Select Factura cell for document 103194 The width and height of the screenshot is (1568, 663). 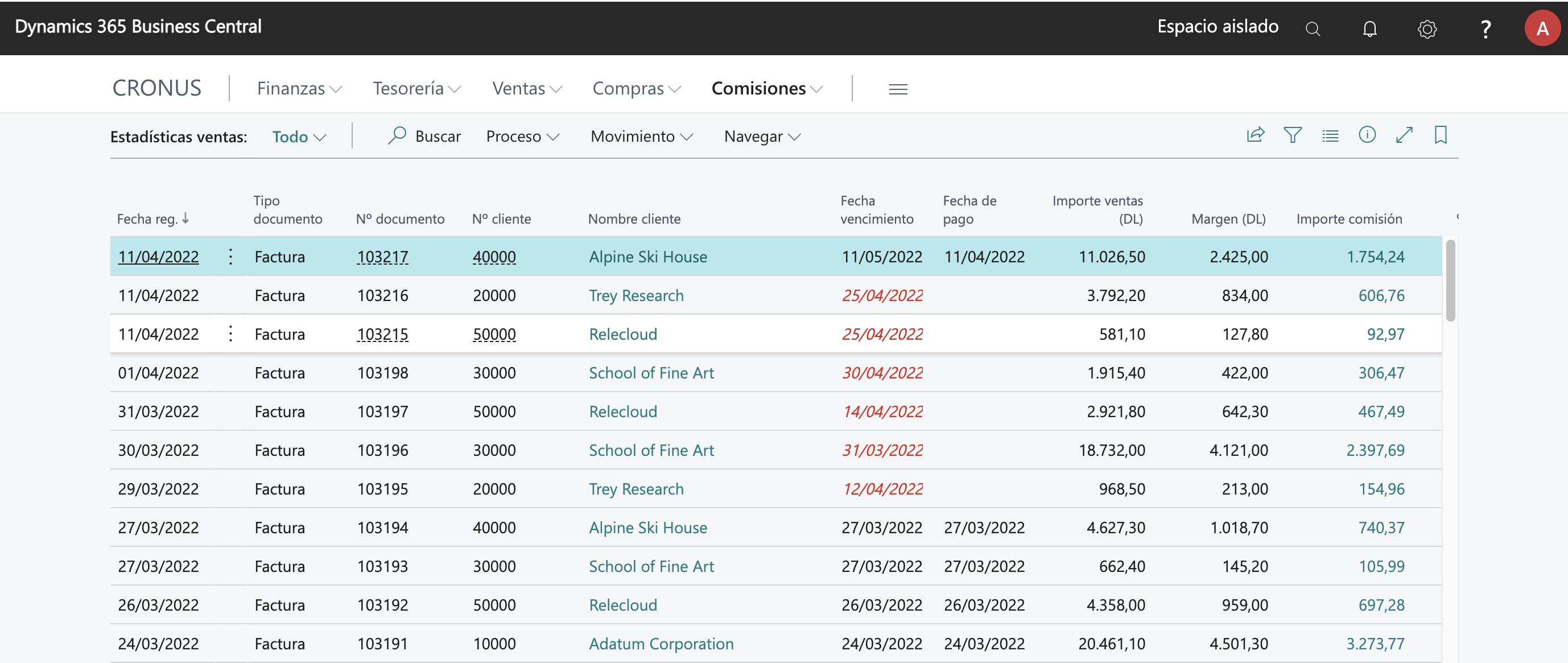tap(279, 527)
